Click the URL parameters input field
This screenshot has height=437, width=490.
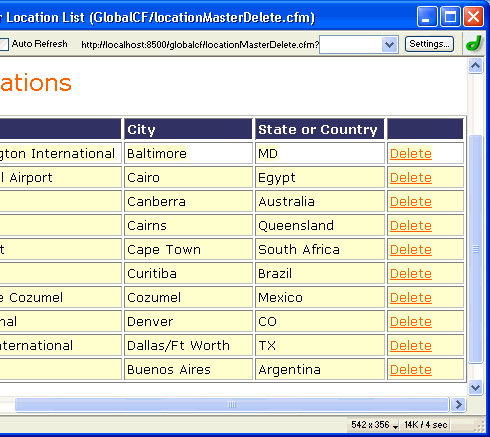350,44
